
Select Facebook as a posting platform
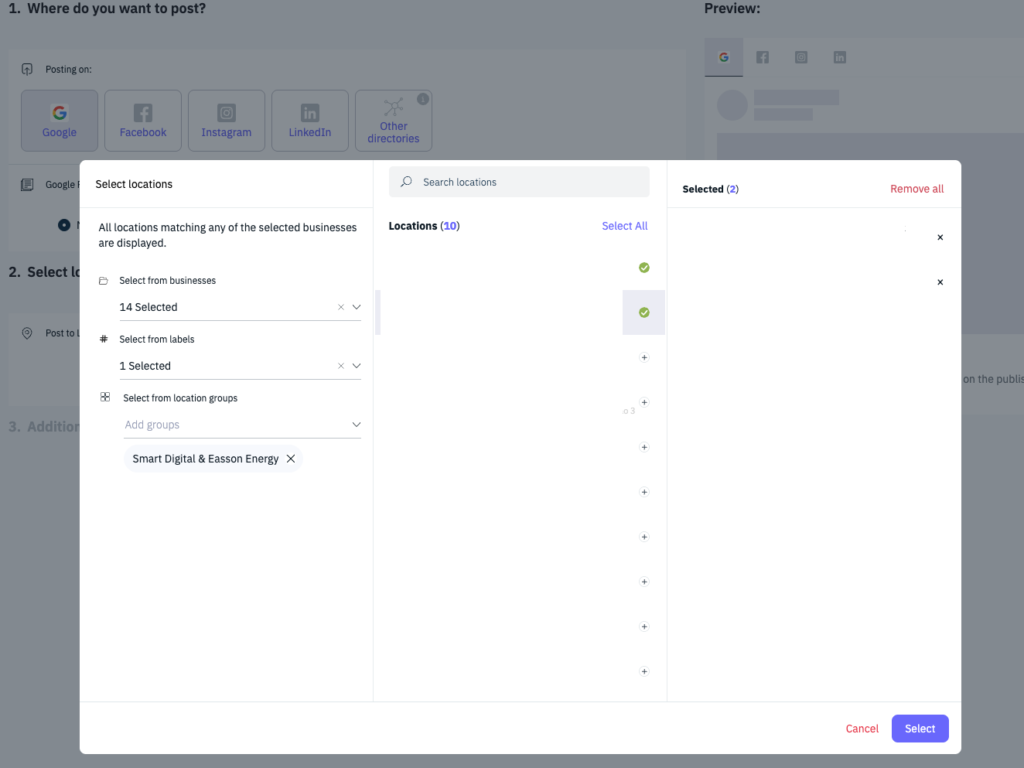click(143, 120)
